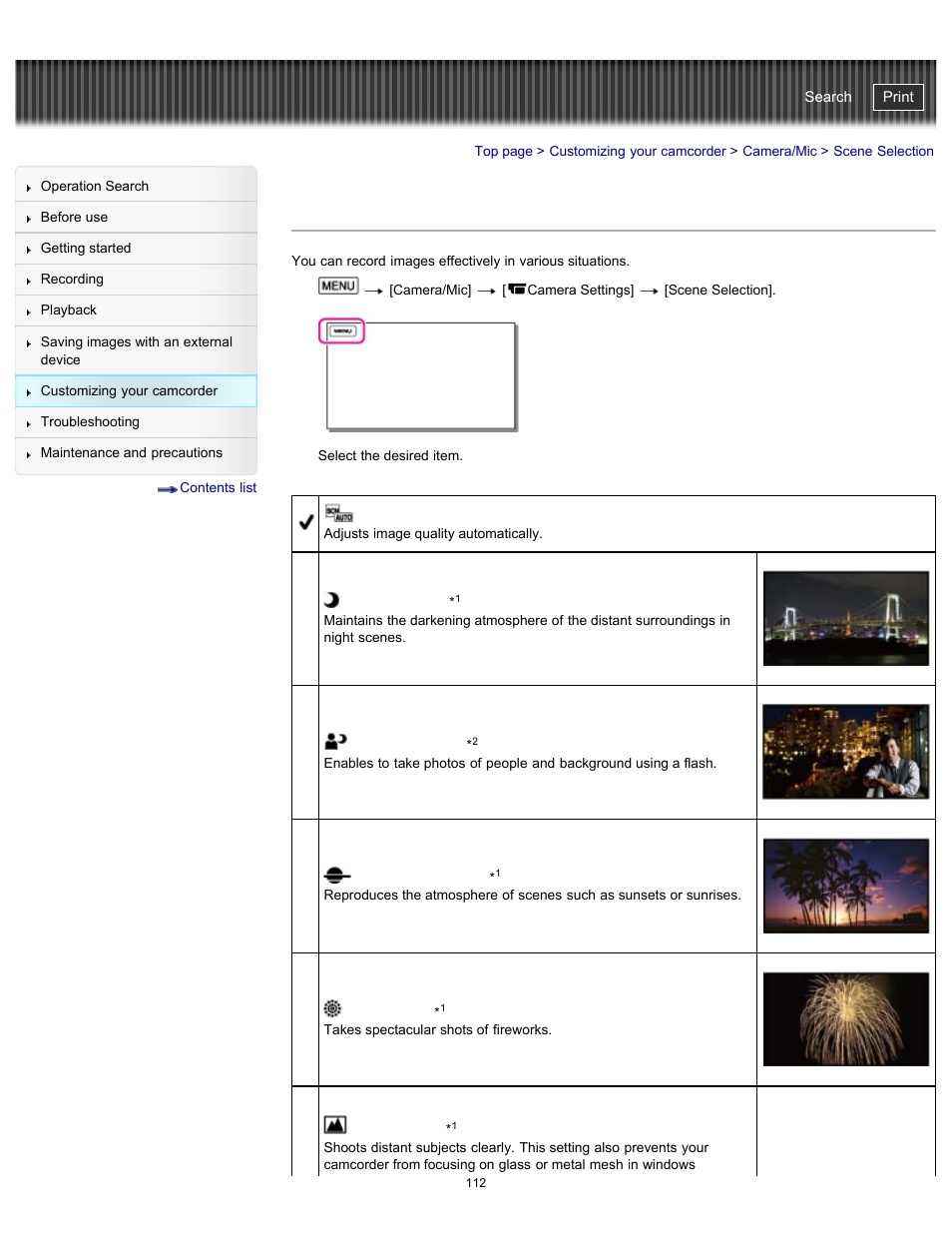This screenshot has width=952, height=1233.
Task: Click the small MENU icon in screen diagram
Action: pos(342,330)
